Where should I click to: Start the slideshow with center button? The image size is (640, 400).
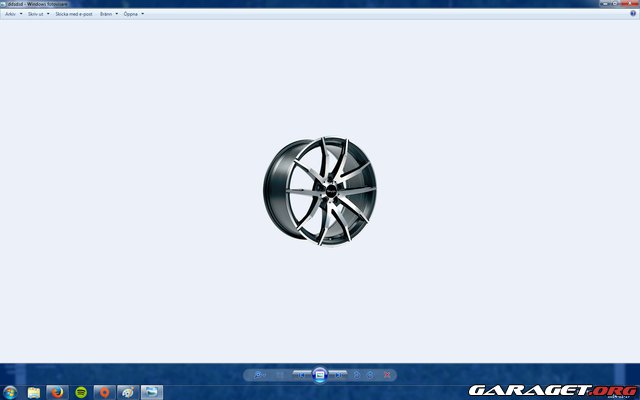click(320, 375)
